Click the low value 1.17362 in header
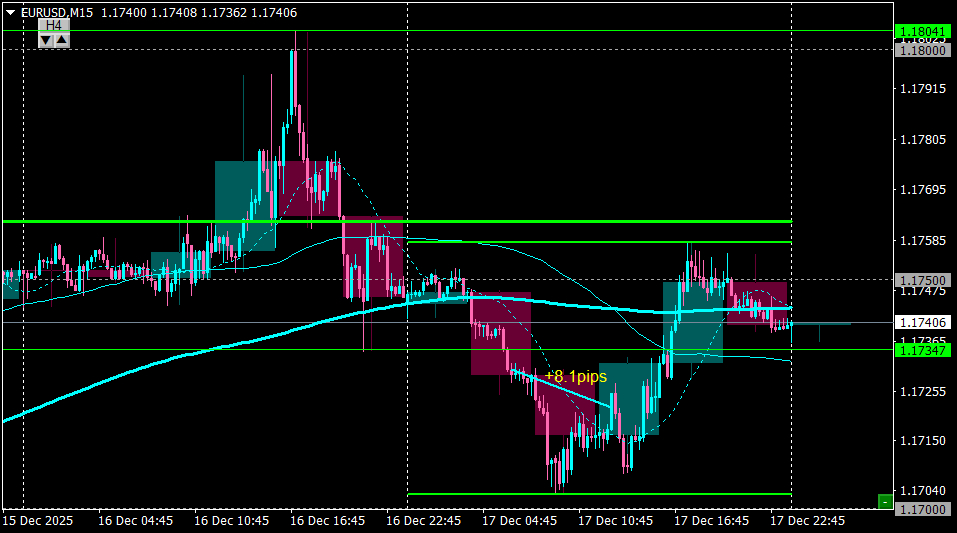 point(224,12)
